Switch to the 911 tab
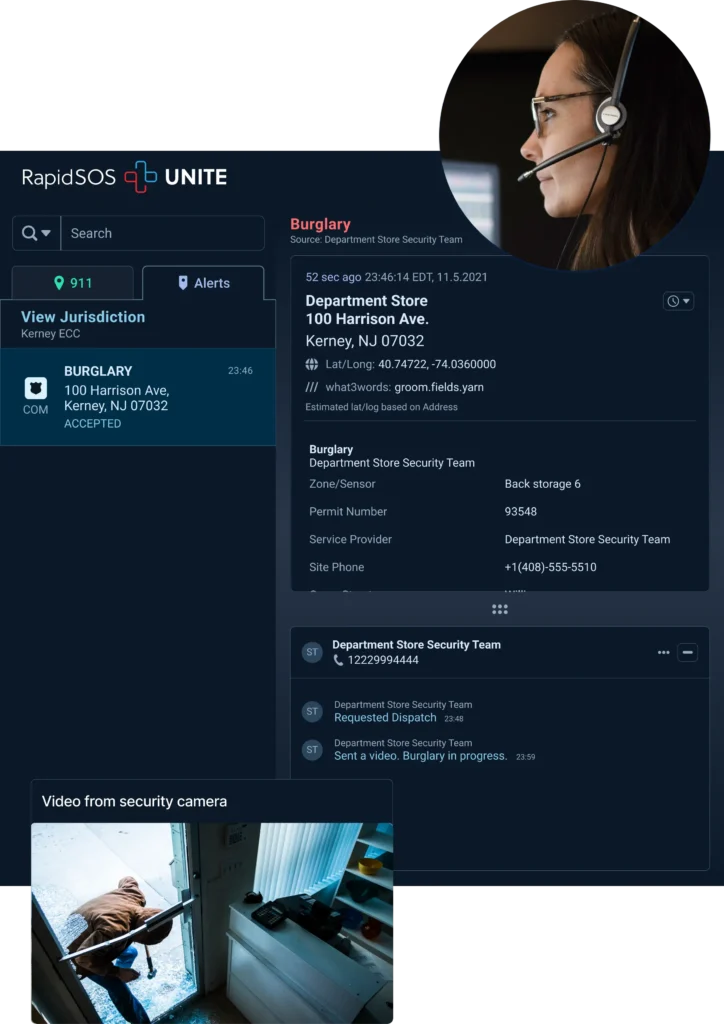Screen dimensions: 724x1024 72,283
